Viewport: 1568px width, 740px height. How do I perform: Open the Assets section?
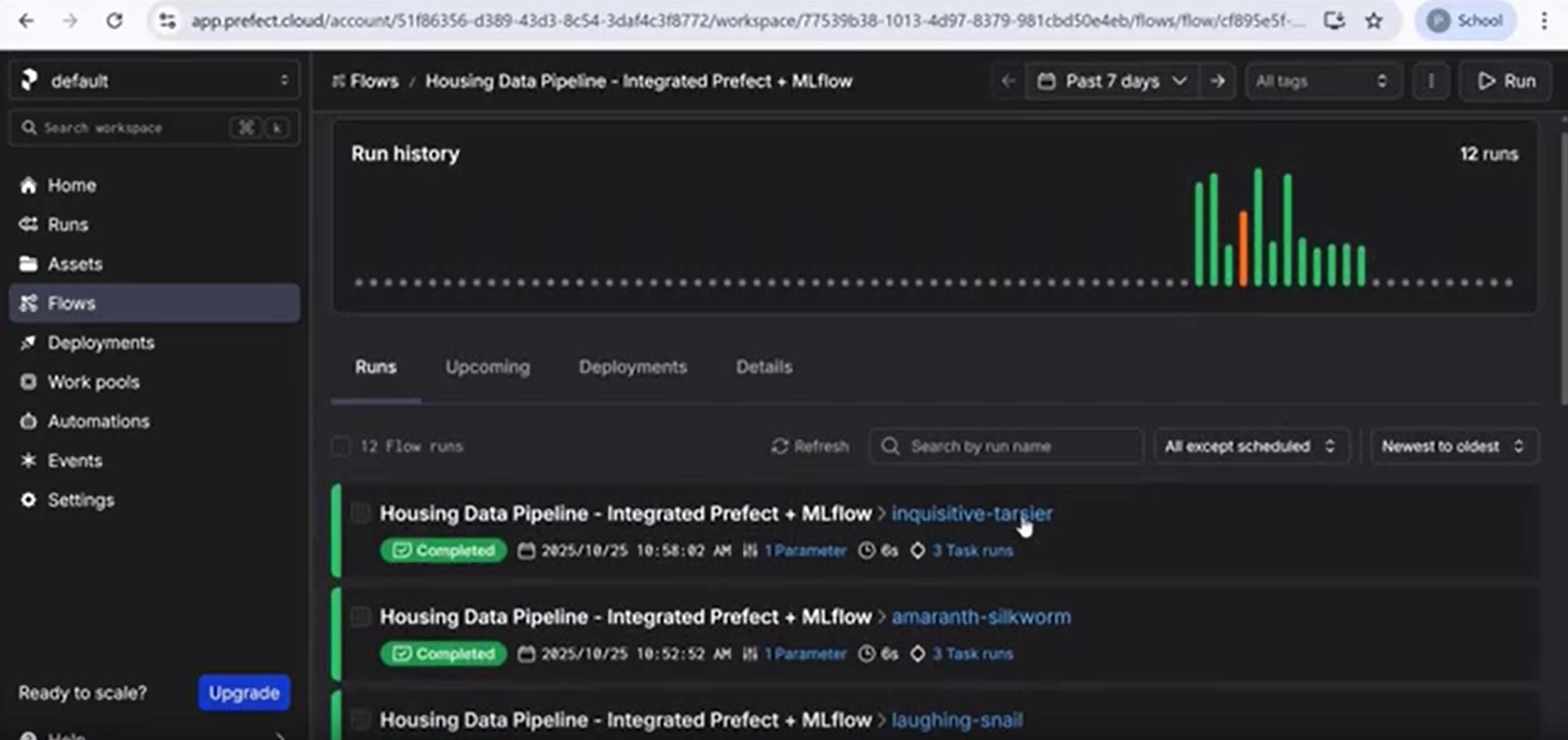coord(75,264)
